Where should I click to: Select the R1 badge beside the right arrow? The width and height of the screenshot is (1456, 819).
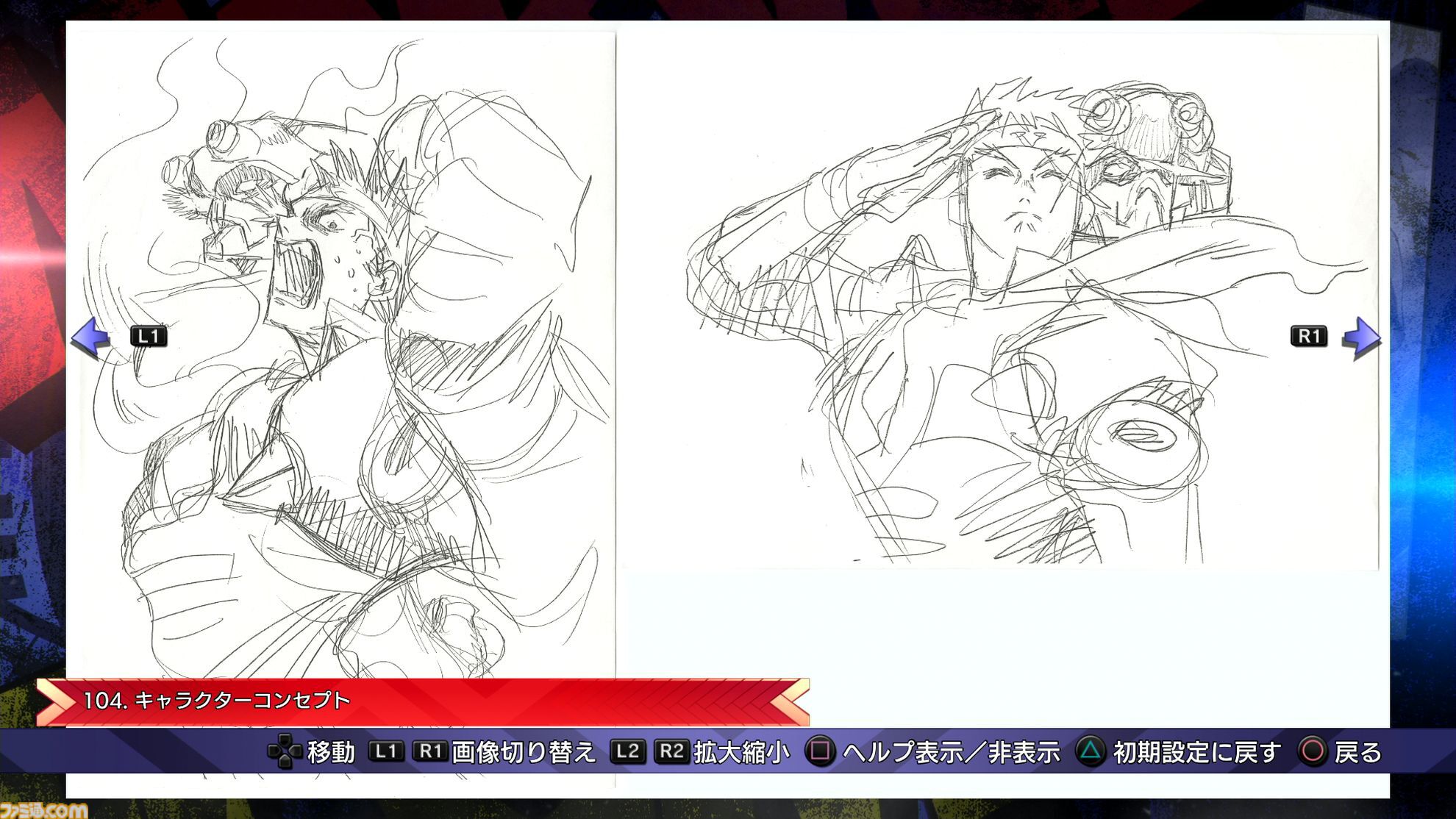1309,336
